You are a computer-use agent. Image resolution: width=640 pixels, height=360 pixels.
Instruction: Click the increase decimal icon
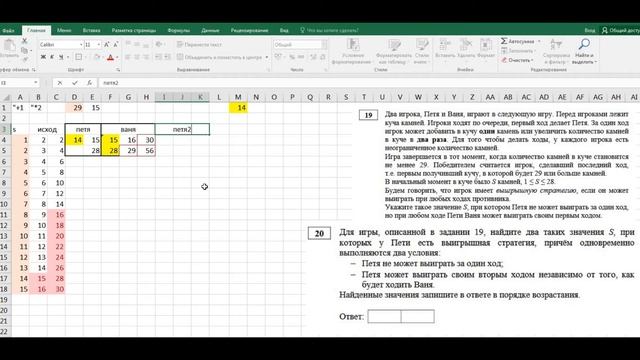click(313, 57)
